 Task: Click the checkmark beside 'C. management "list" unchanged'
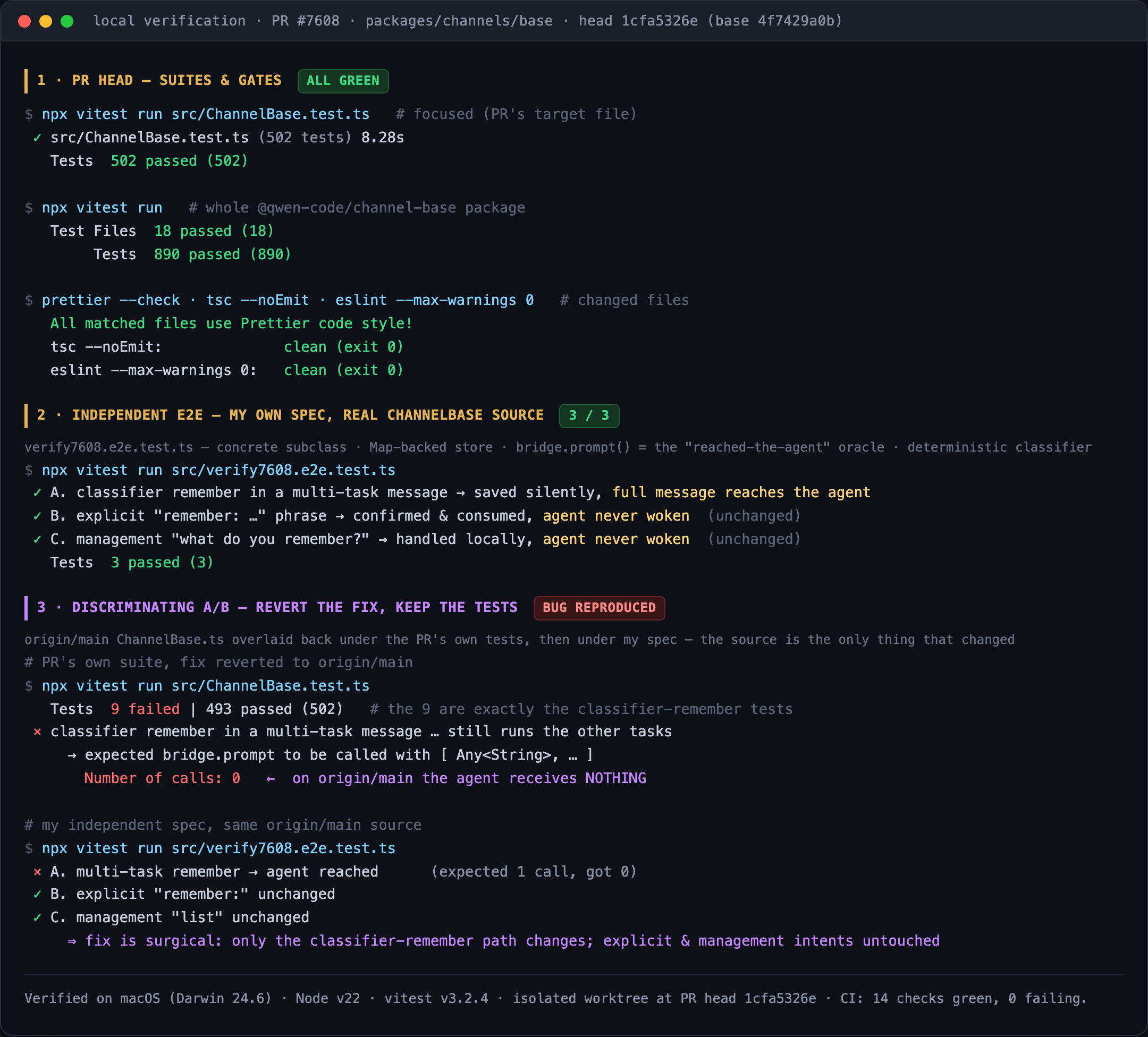pos(37,917)
